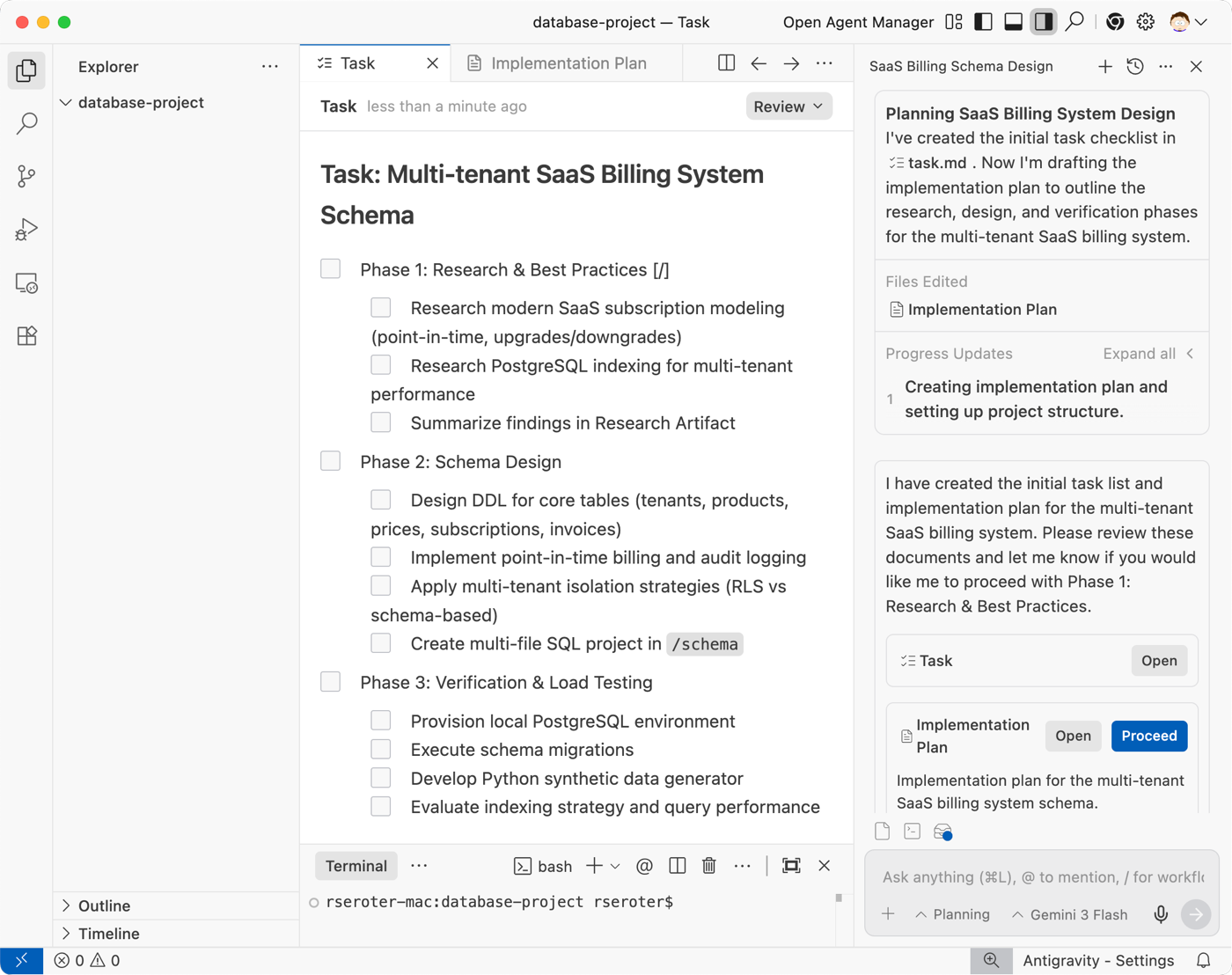The width and height of the screenshot is (1232, 975).
Task: Expand the Outline section
Action: click(x=104, y=905)
